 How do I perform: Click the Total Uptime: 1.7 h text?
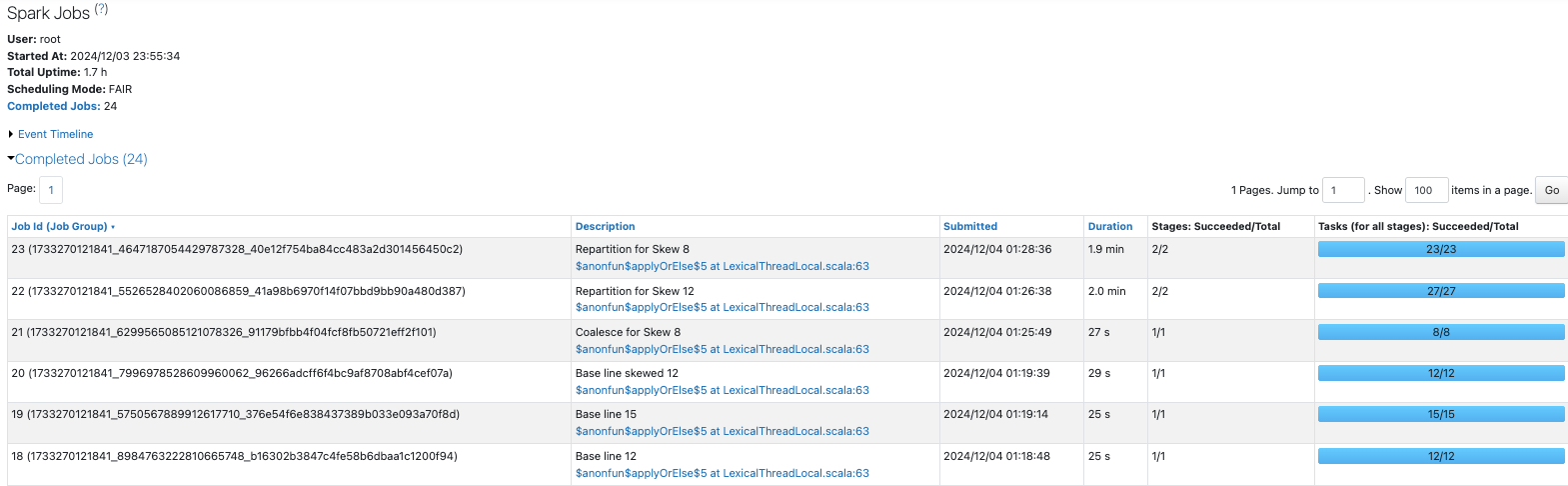pos(57,72)
